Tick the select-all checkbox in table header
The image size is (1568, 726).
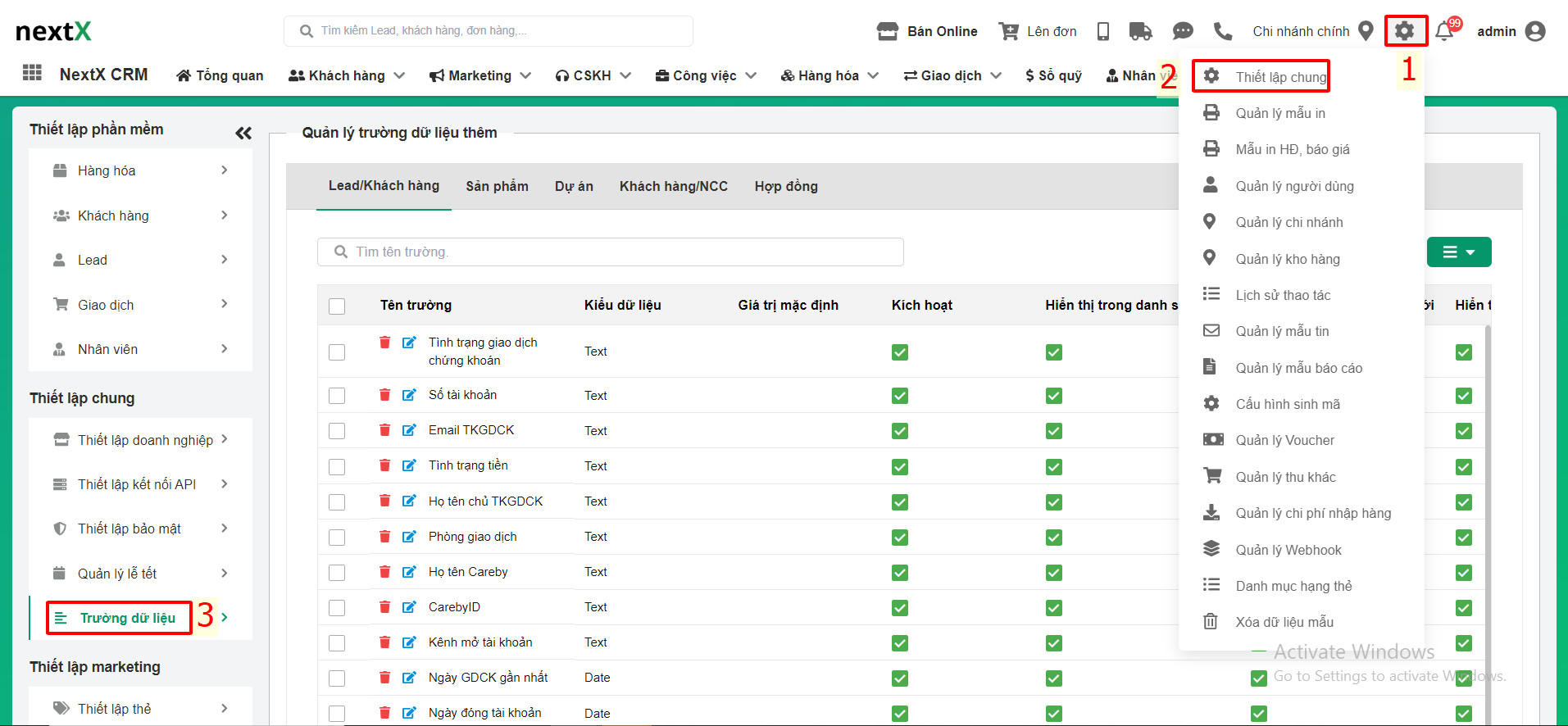tap(337, 306)
